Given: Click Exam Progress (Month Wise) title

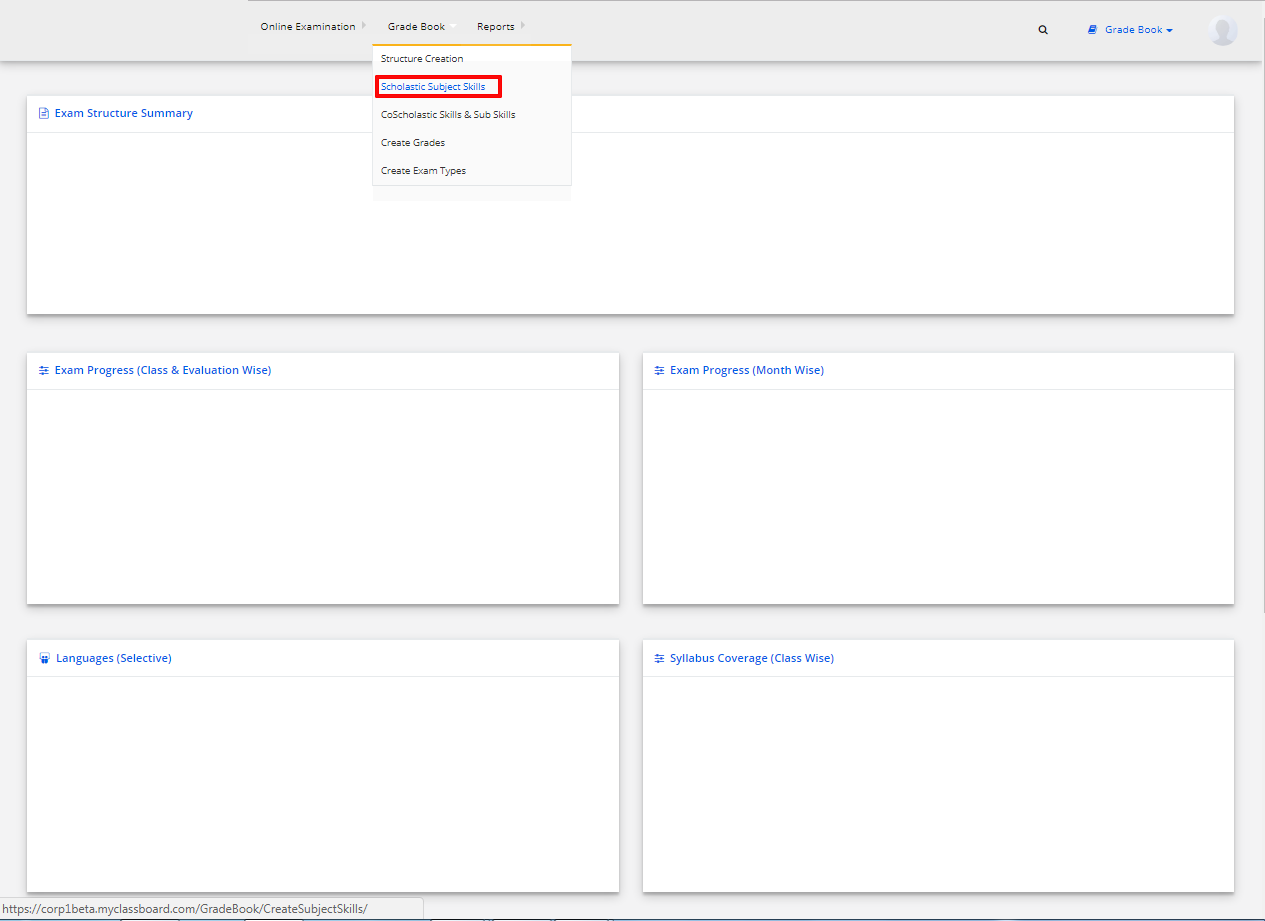Looking at the screenshot, I should [747, 370].
